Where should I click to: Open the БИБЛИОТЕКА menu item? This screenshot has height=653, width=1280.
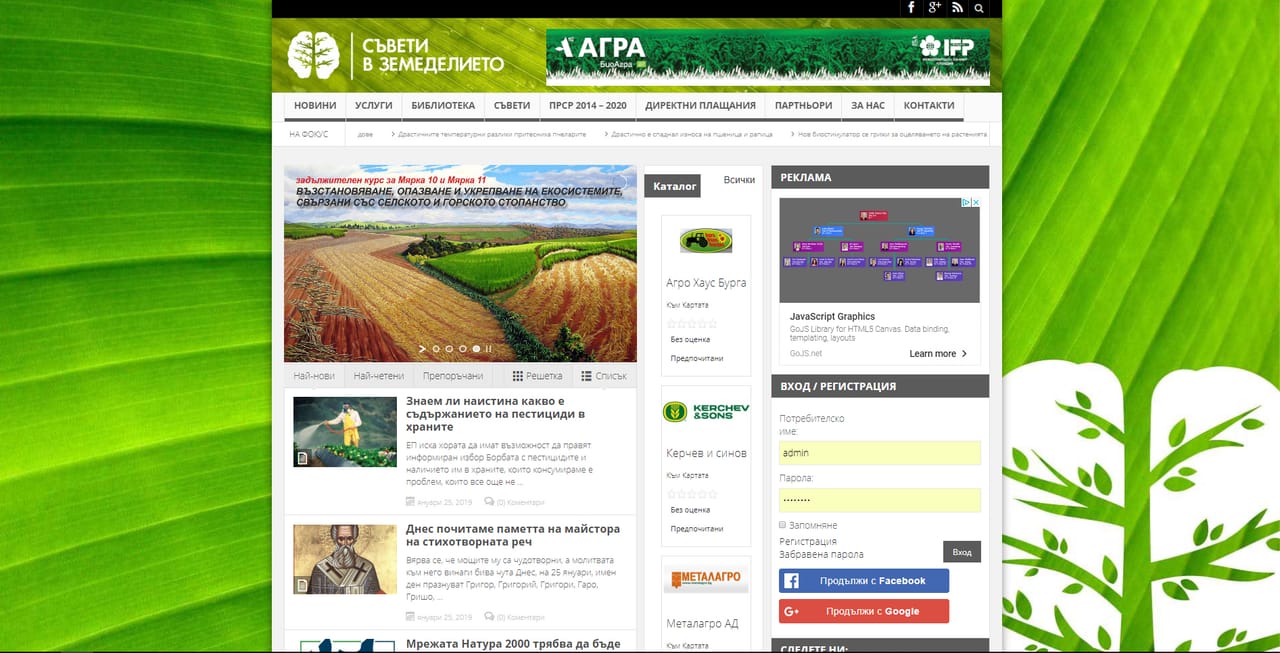[x=443, y=106]
